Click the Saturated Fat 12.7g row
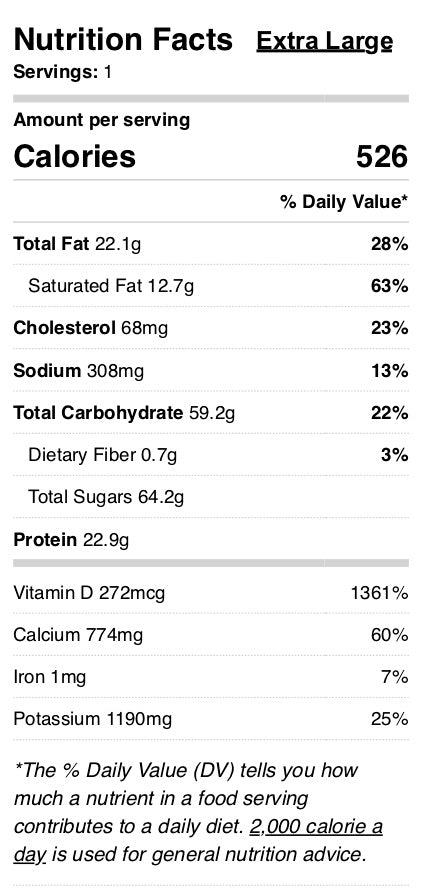This screenshot has width=421, height=888. (211, 286)
